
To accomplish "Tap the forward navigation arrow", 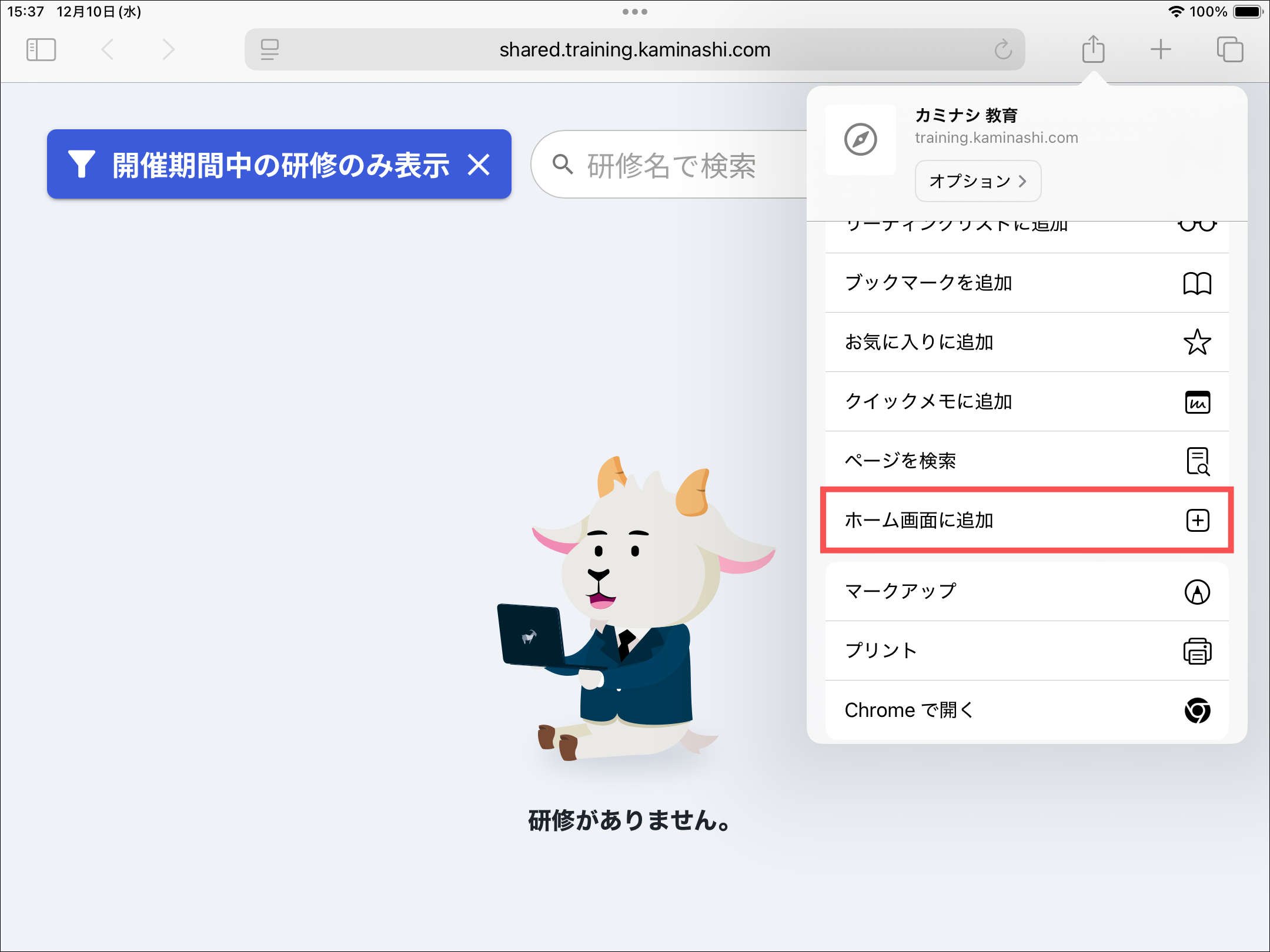I will click(169, 49).
